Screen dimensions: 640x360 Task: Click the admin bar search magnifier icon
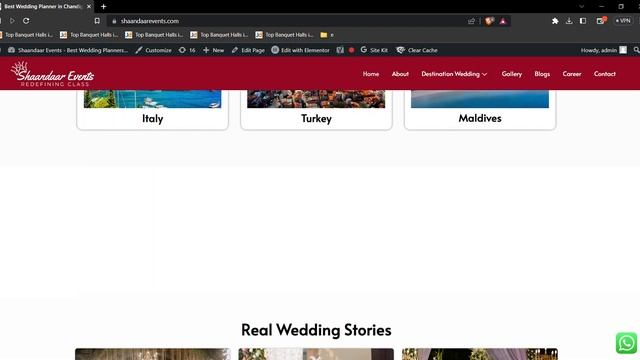coord(636,50)
